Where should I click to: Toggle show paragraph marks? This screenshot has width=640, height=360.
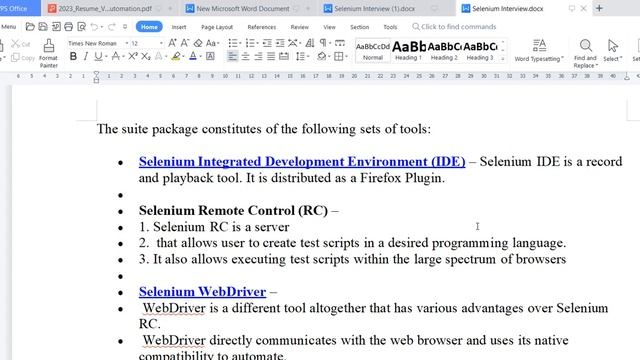(x=323, y=43)
